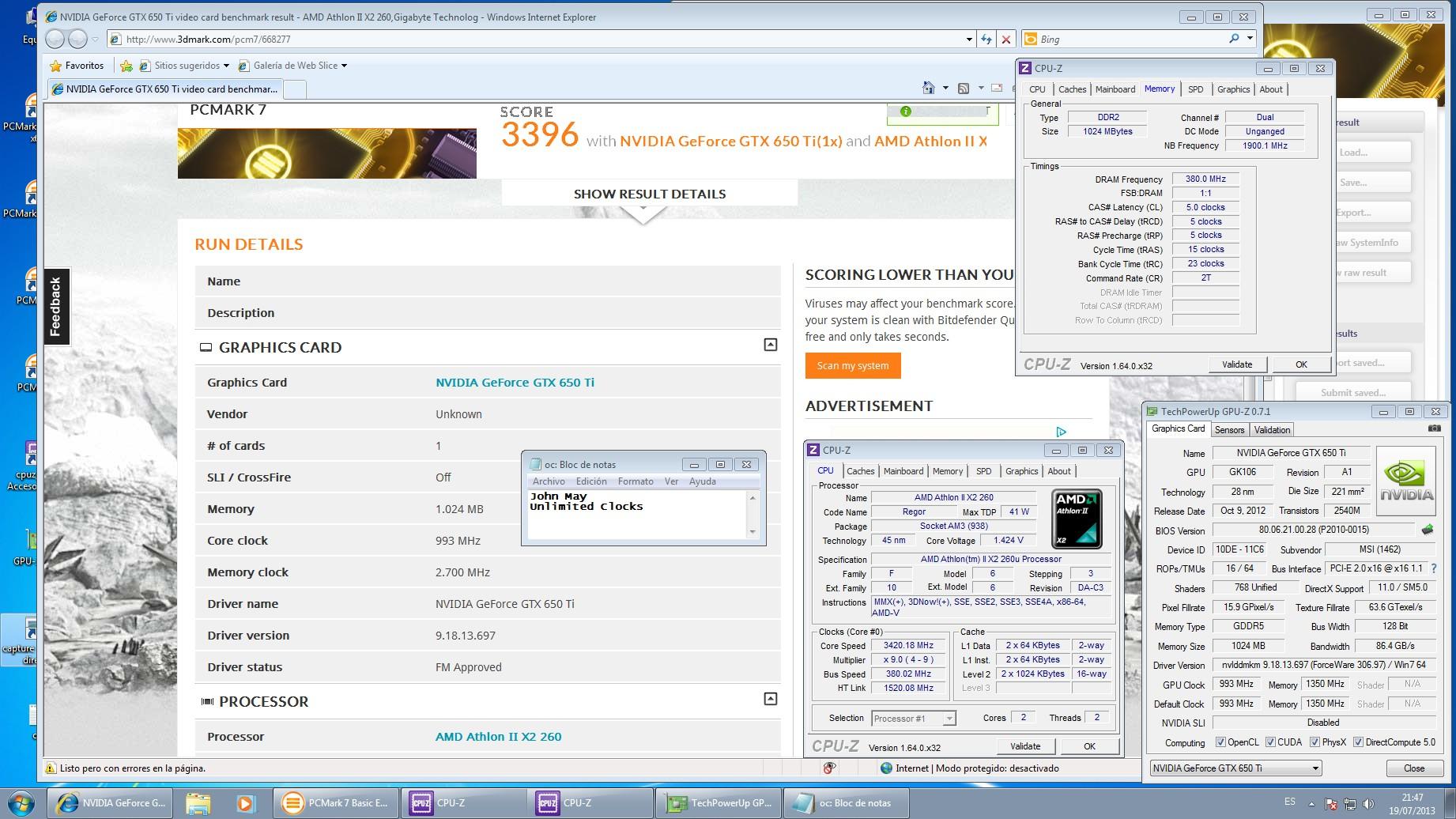Switch to SPD tab in top CPU-Z
The width and height of the screenshot is (1456, 819).
[x=1195, y=89]
